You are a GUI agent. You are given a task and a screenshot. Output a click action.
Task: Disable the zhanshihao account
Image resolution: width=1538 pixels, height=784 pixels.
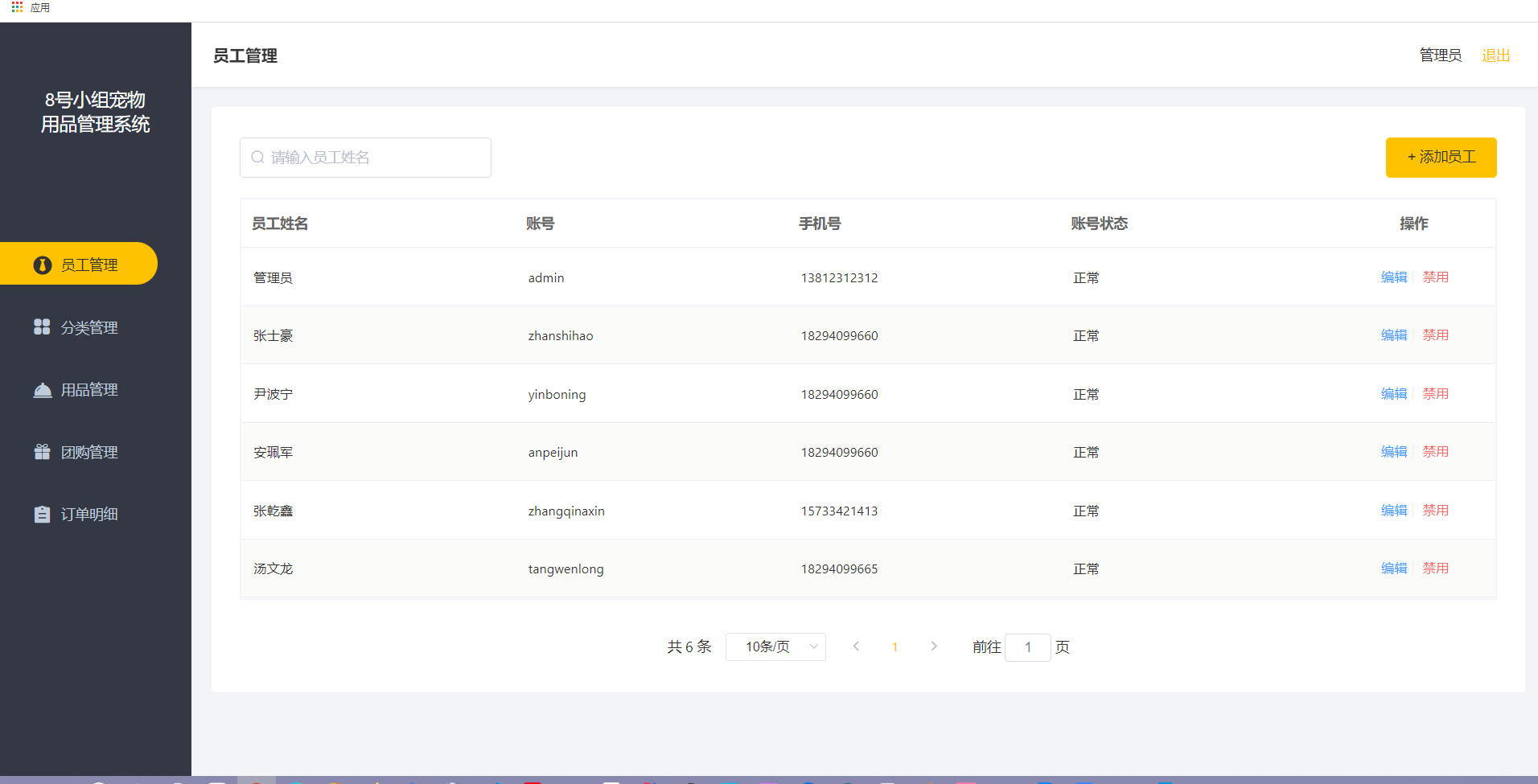pyautogui.click(x=1436, y=335)
